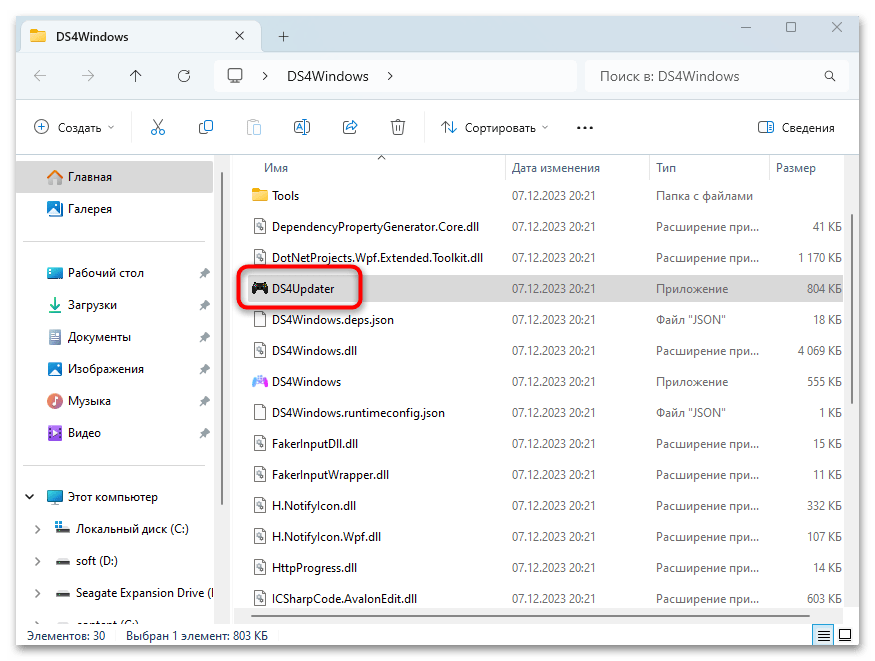Unpin Загрузки via its pin icon
This screenshot has height=661, width=875.
pyautogui.click(x=204, y=305)
